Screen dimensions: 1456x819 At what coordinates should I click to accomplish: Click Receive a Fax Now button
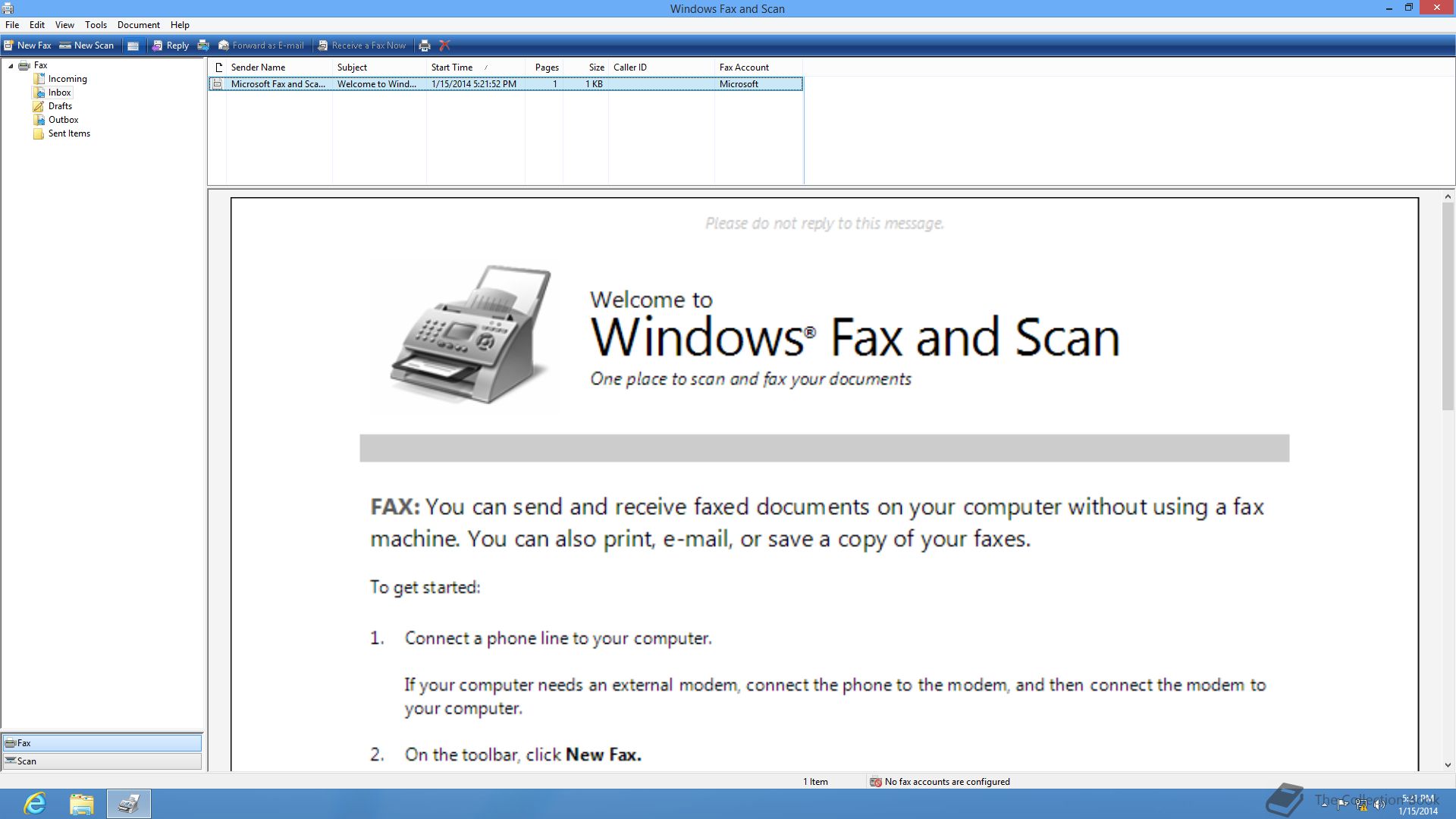click(362, 45)
